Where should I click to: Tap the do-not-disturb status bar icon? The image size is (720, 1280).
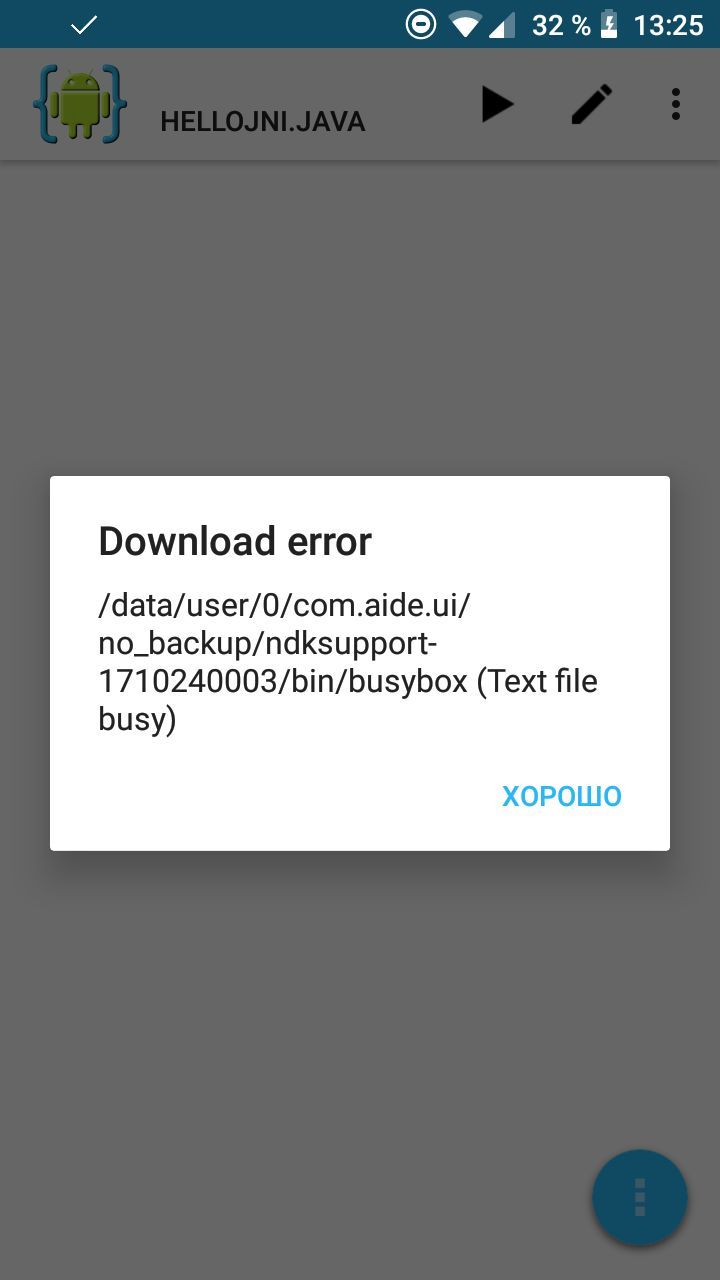click(x=421, y=24)
